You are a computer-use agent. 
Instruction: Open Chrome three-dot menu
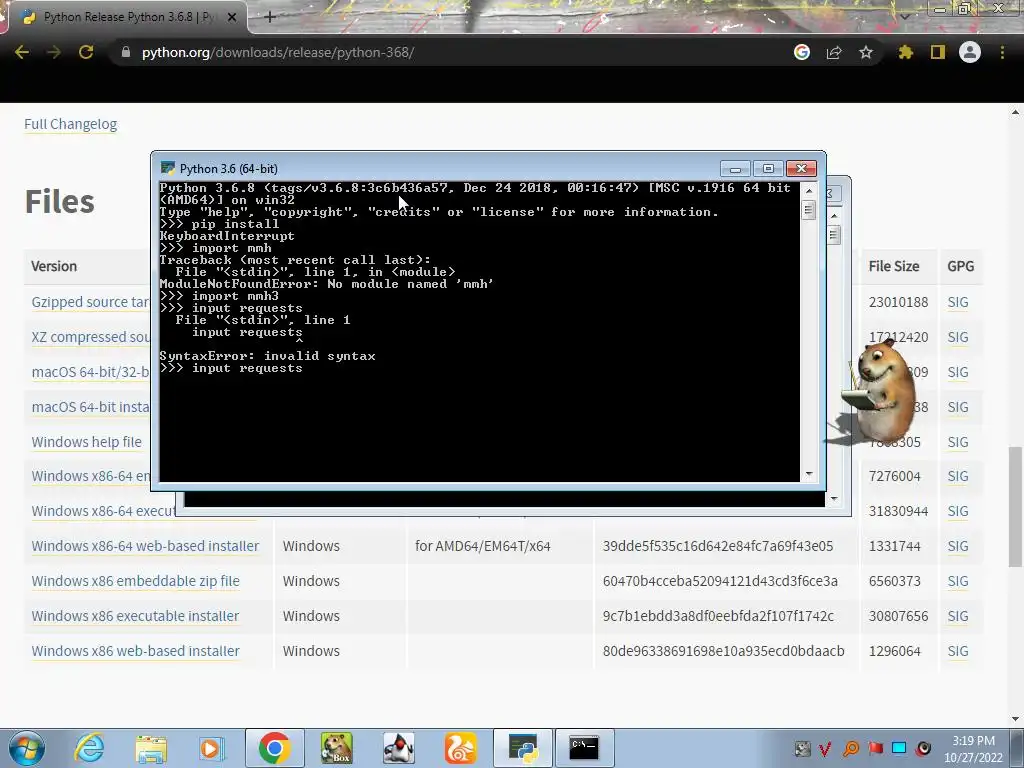click(1002, 52)
